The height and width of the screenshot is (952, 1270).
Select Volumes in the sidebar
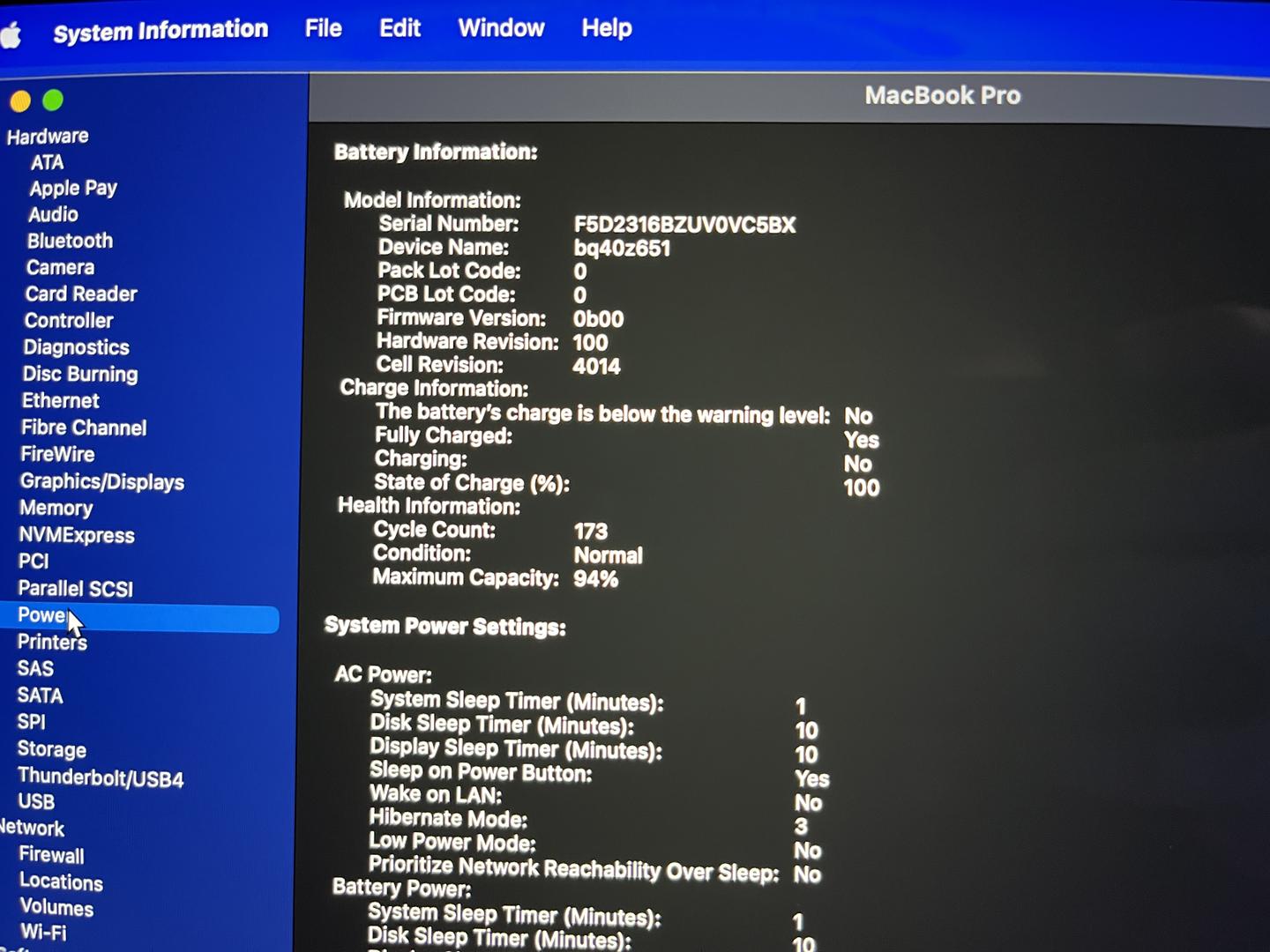[x=56, y=908]
